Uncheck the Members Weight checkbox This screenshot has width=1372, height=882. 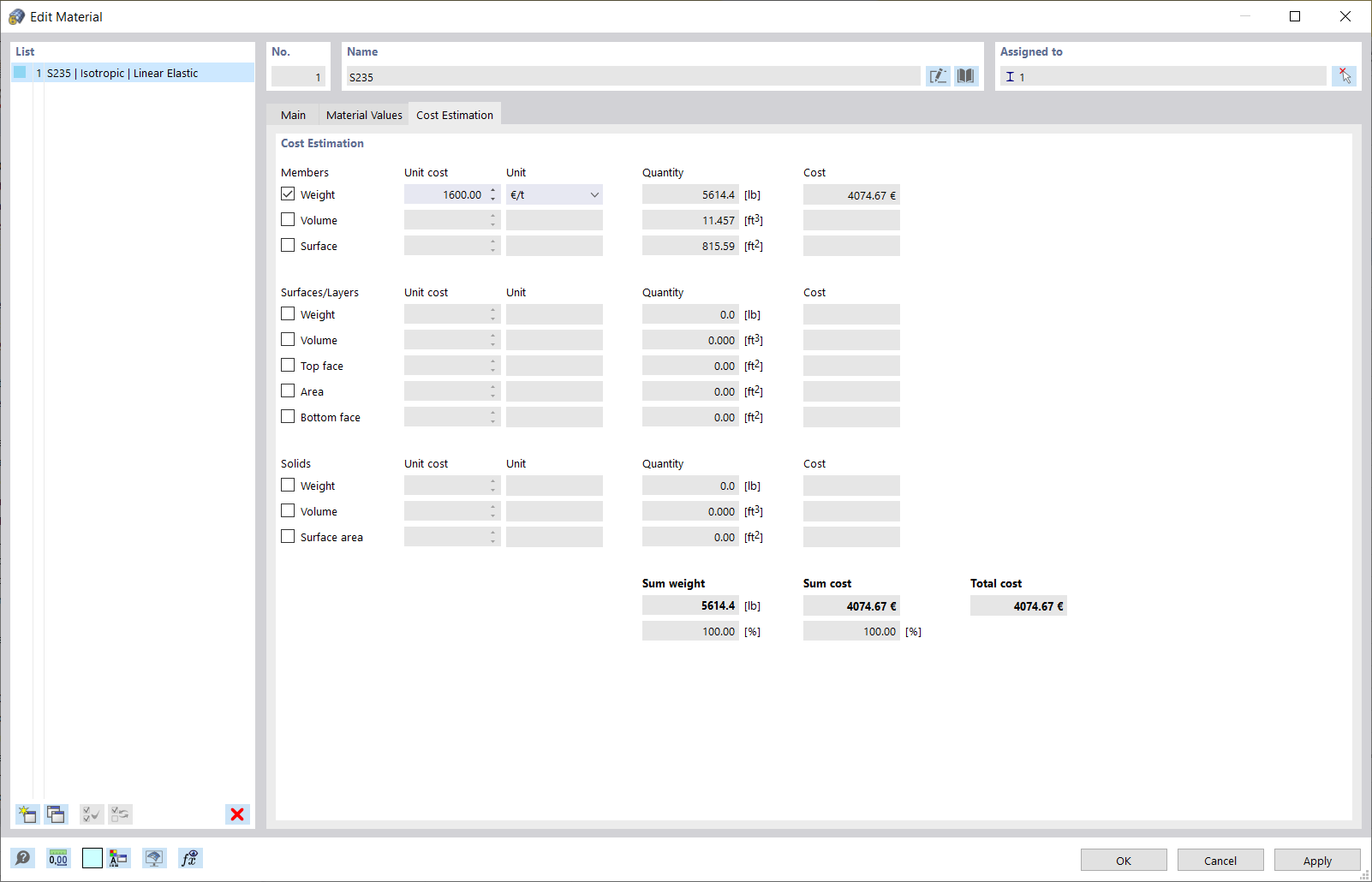[x=288, y=194]
